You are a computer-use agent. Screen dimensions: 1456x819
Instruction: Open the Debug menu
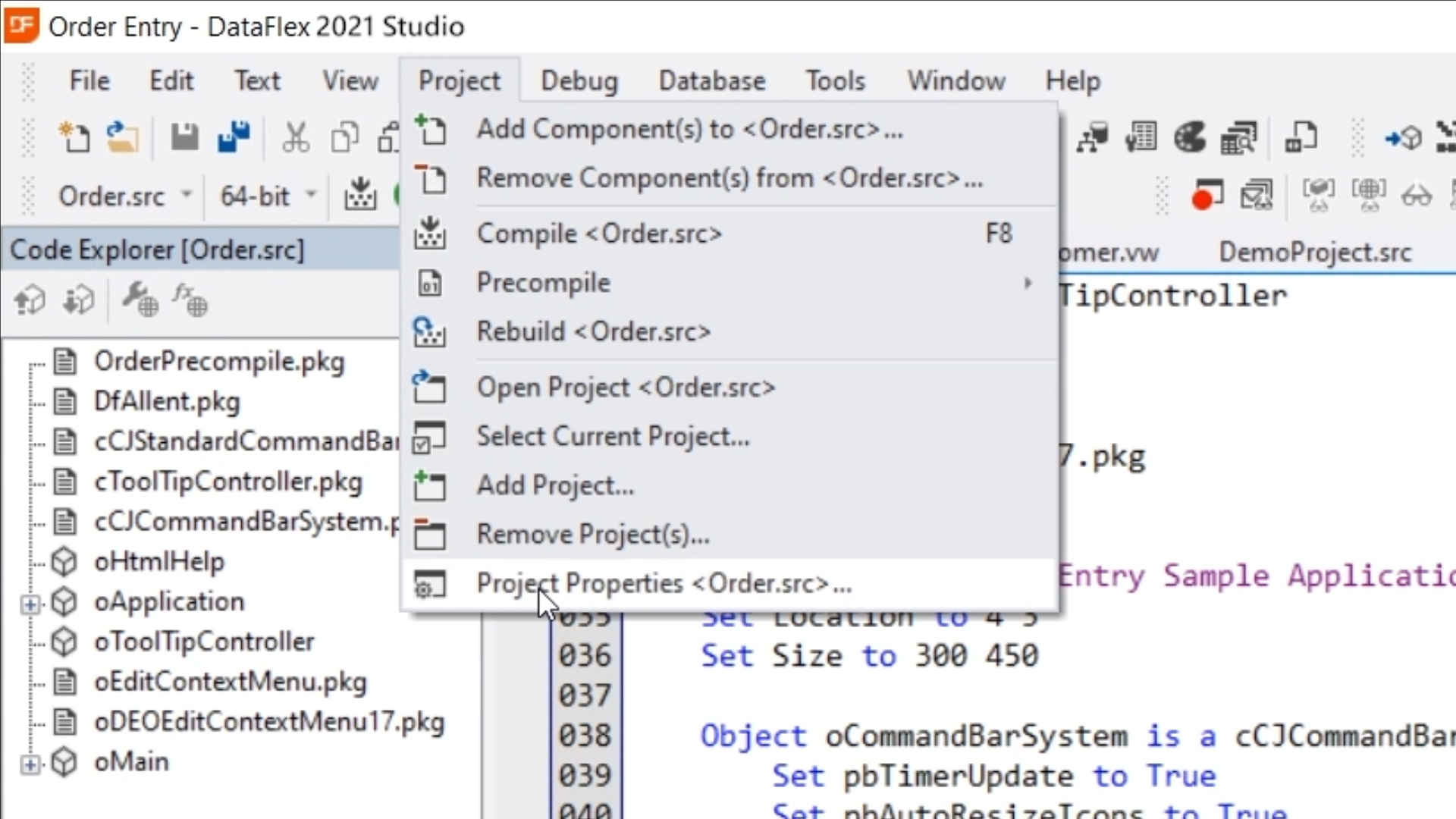(x=579, y=81)
